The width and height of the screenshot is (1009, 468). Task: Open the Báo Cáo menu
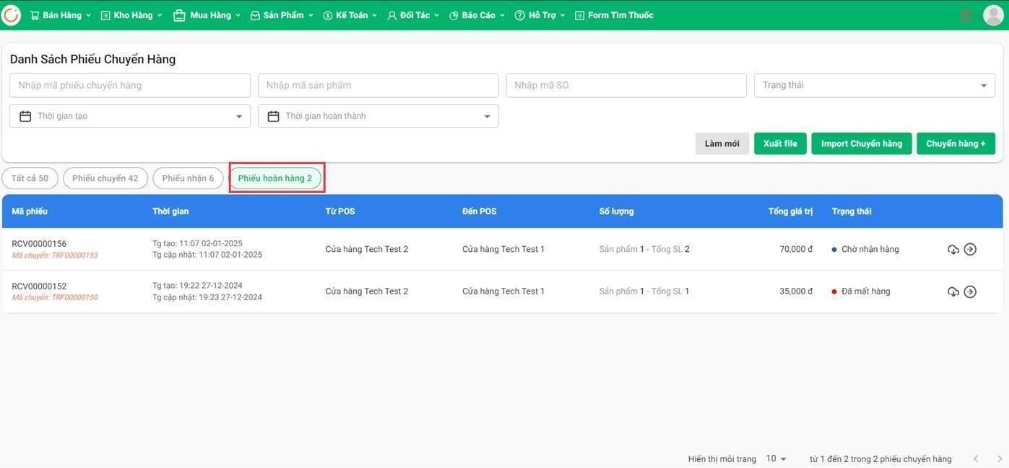coord(477,15)
